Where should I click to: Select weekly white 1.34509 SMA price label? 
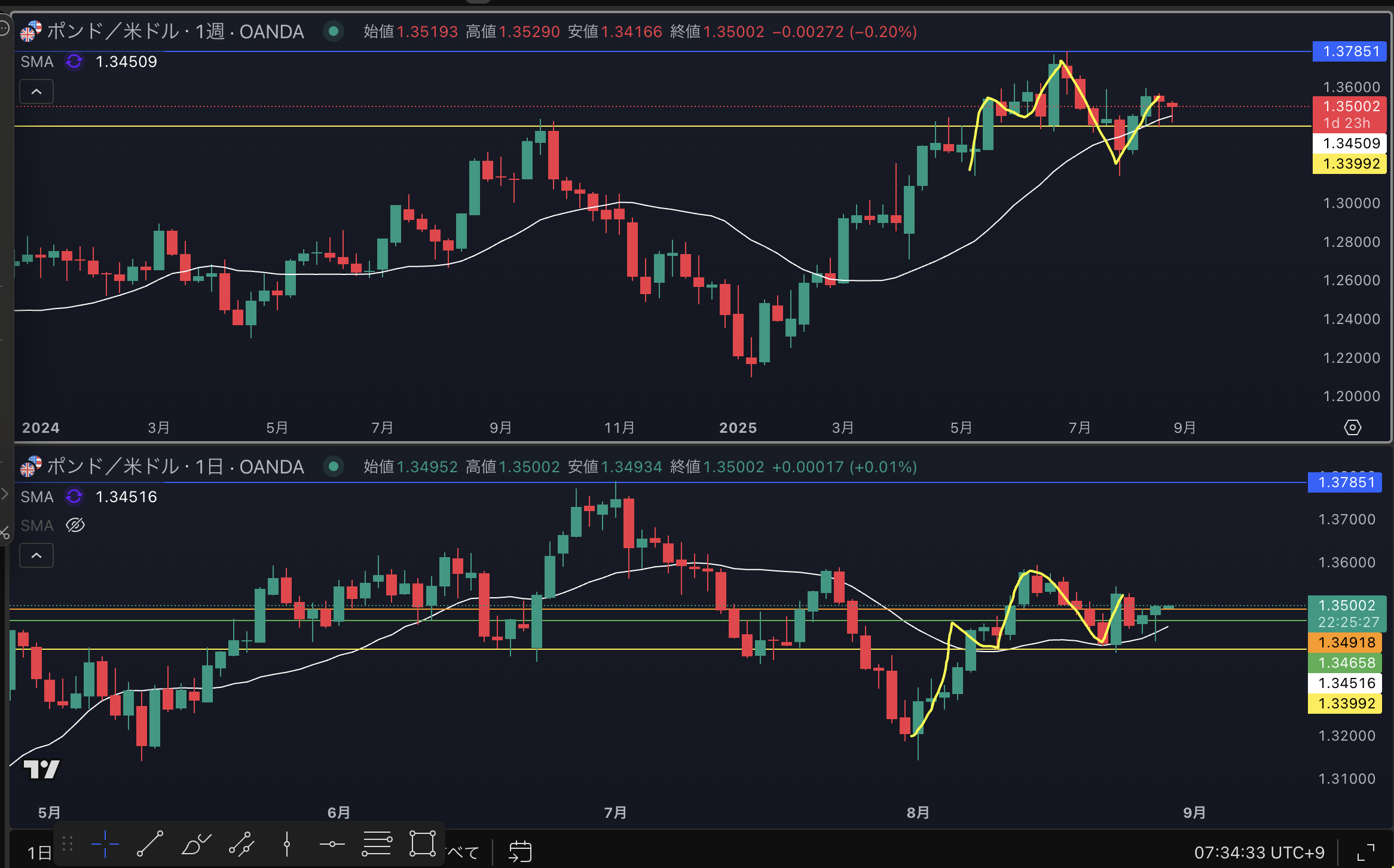coord(1349,143)
